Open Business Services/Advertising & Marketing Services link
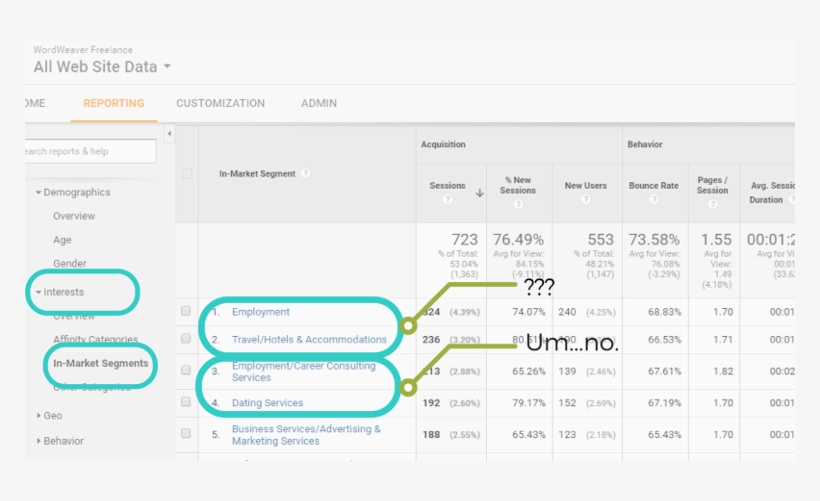 (x=306, y=435)
